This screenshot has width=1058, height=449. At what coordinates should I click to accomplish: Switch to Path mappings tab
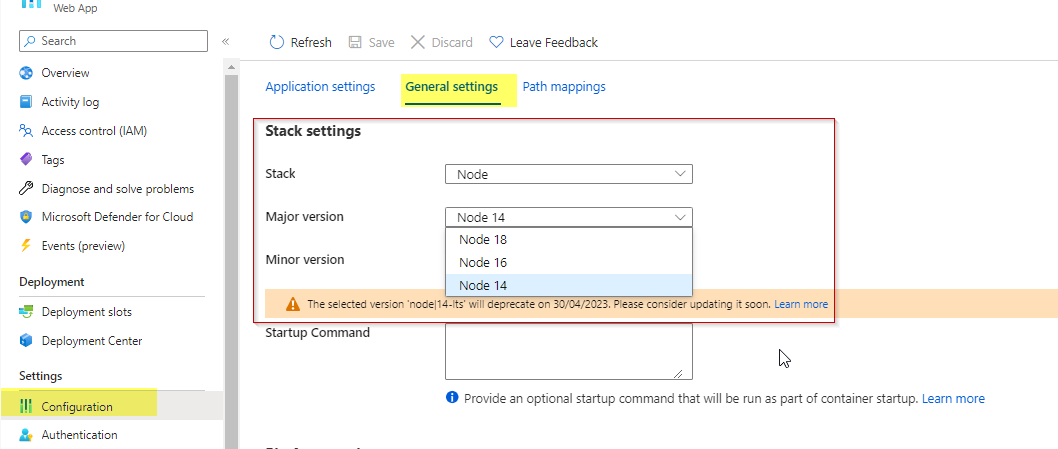[x=564, y=86]
